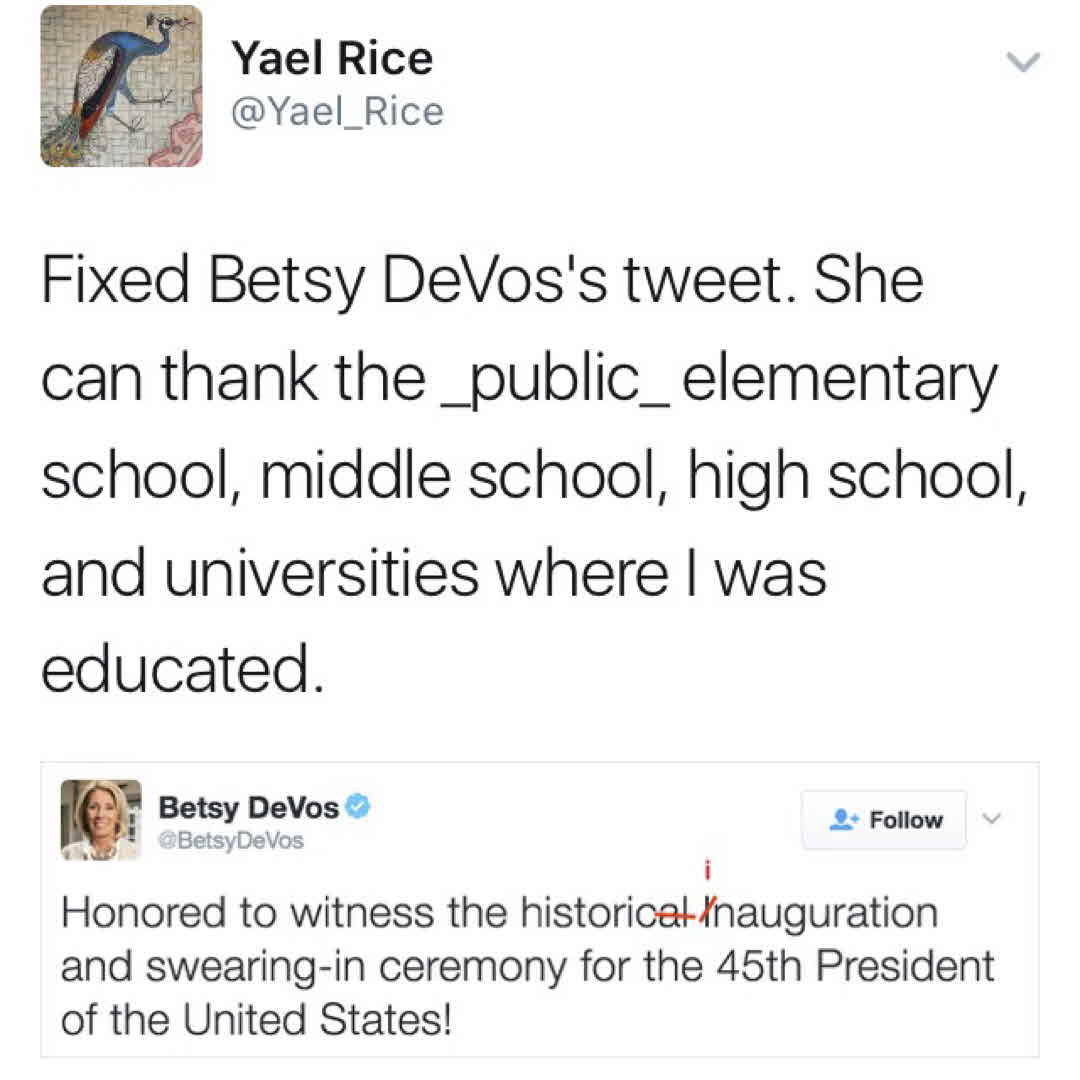This screenshot has width=1080, height=1080.
Task: Click the Yael Rice display name
Action: click(x=332, y=59)
